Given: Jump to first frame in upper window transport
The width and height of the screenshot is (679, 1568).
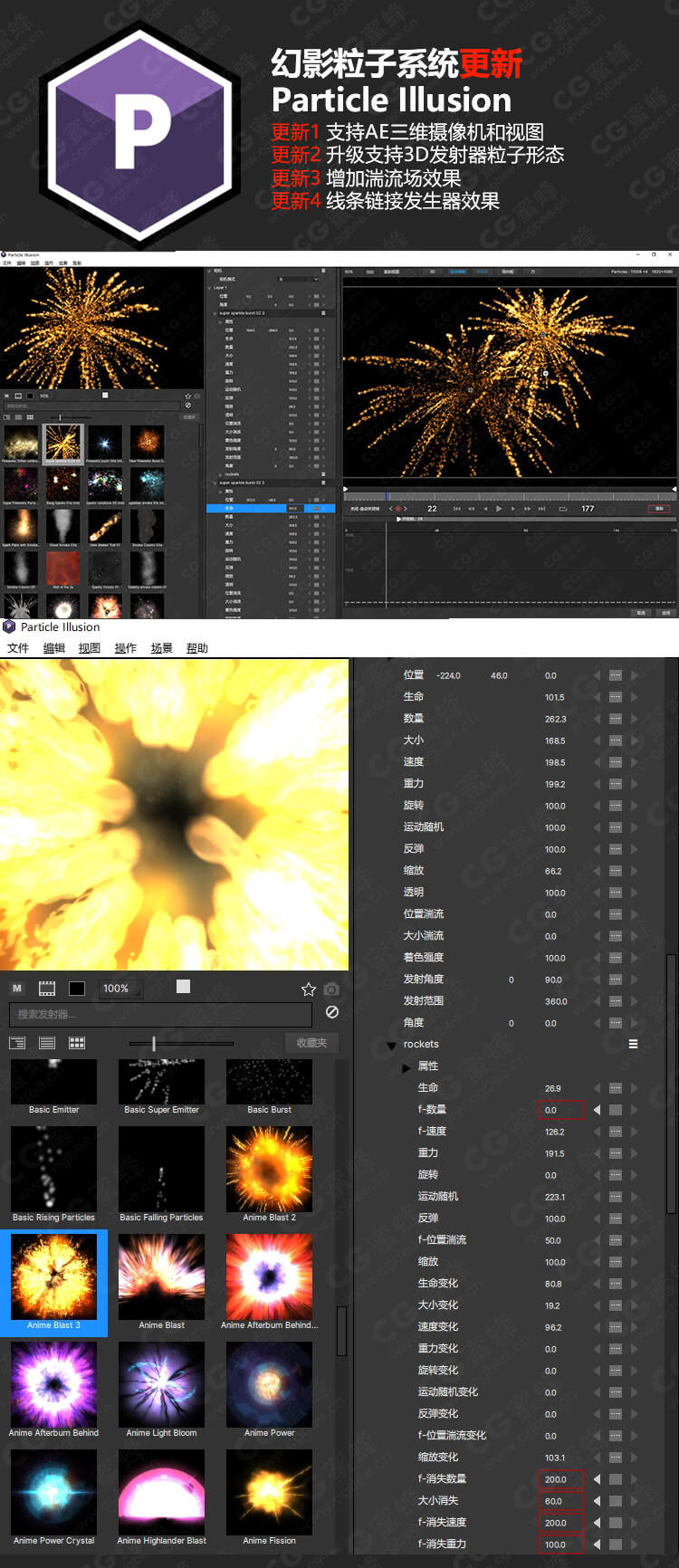Looking at the screenshot, I should [x=457, y=509].
